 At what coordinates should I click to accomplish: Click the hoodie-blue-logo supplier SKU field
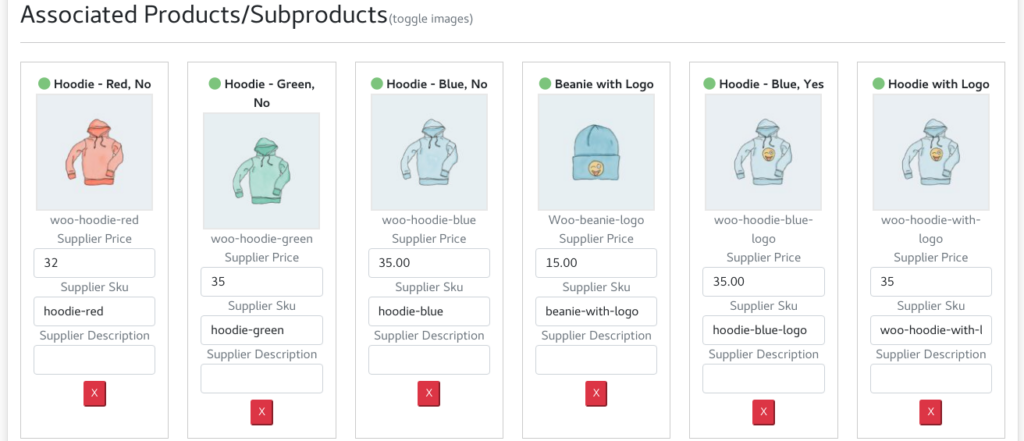[763, 330]
